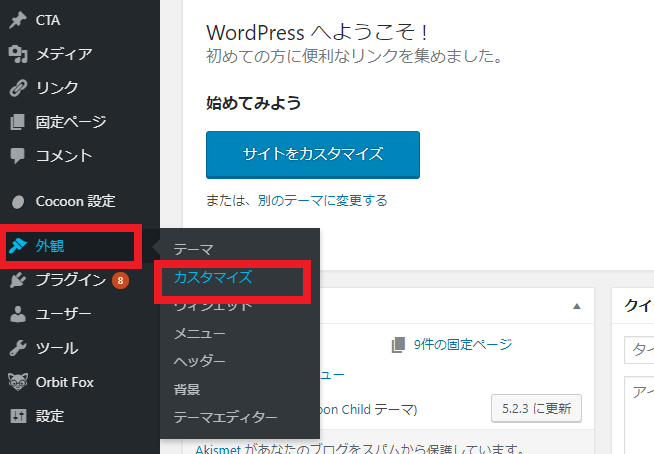The width and height of the screenshot is (654, 454).
Task: Click the 5.2.3 に更新 button
Action: coord(536,408)
